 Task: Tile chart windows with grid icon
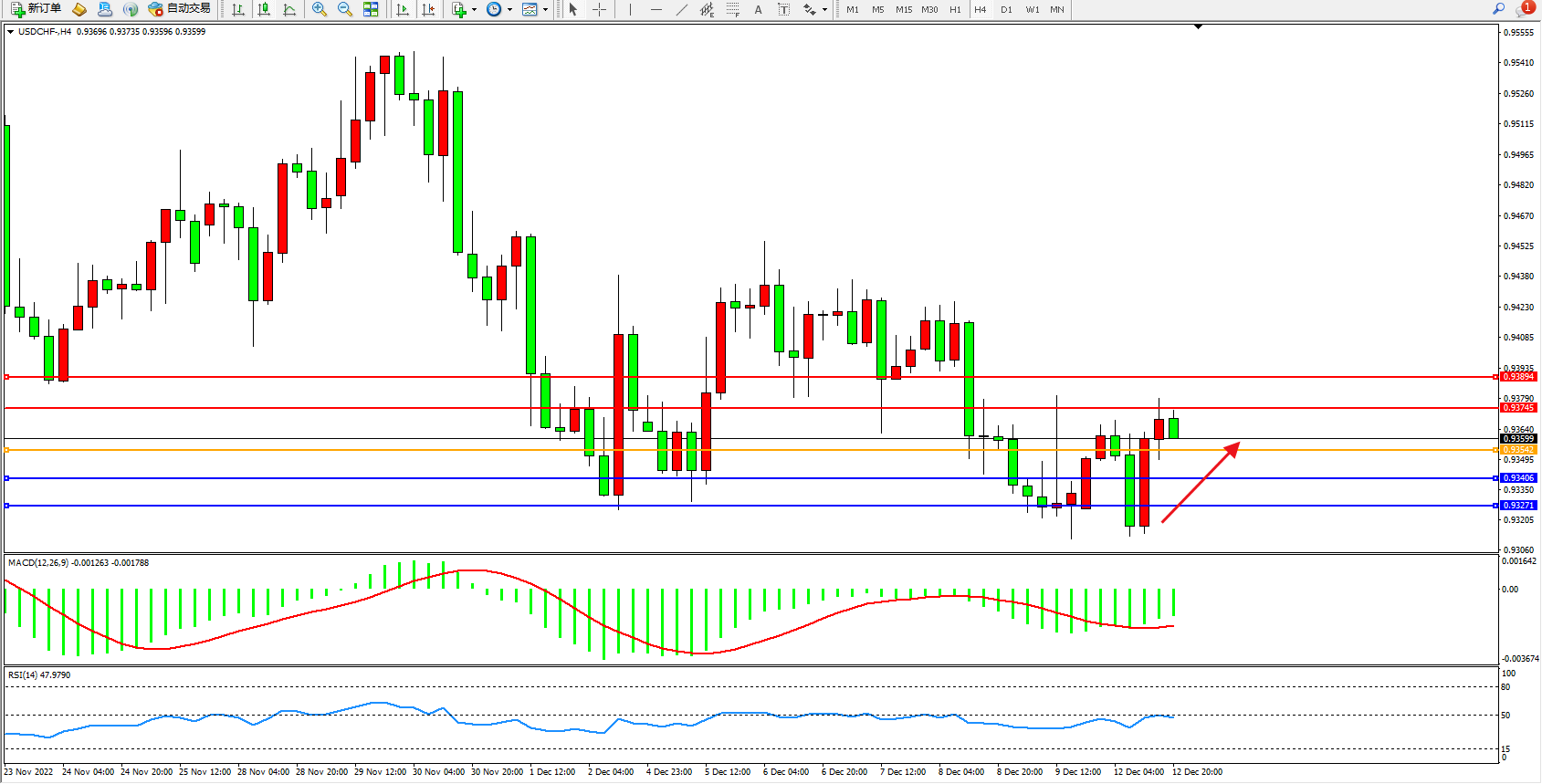[x=371, y=9]
